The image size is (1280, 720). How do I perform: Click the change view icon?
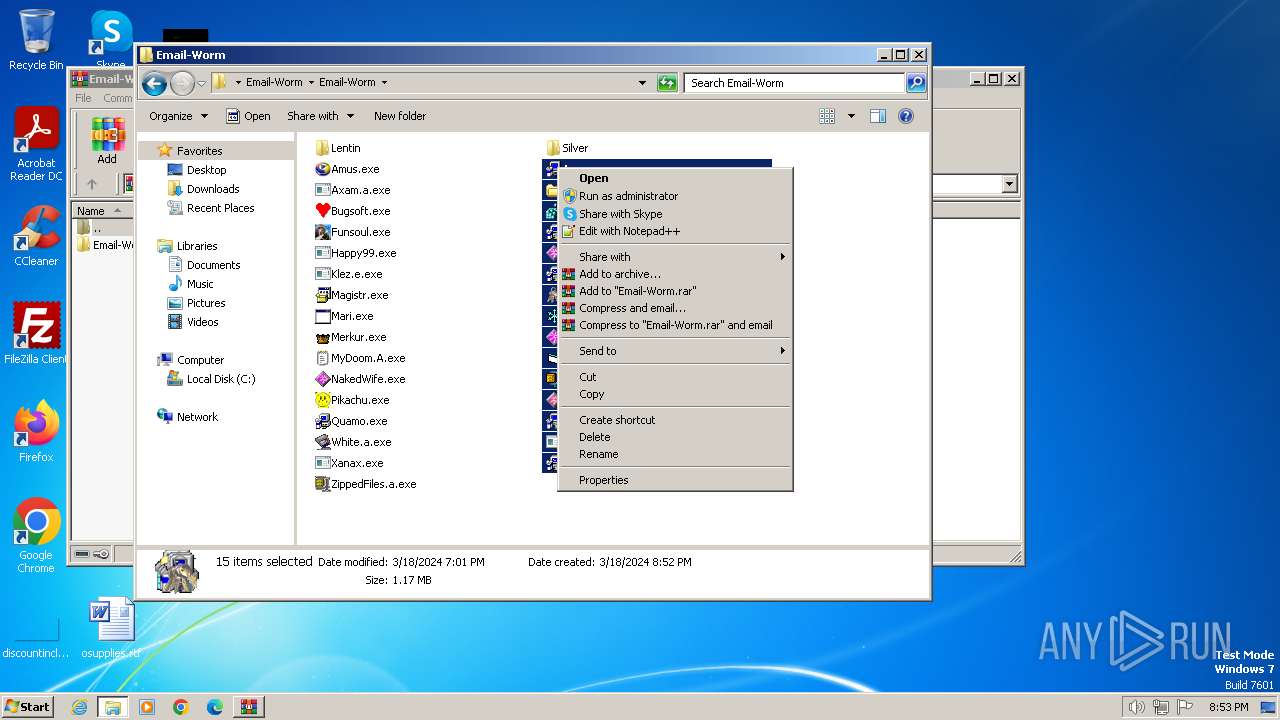point(827,116)
